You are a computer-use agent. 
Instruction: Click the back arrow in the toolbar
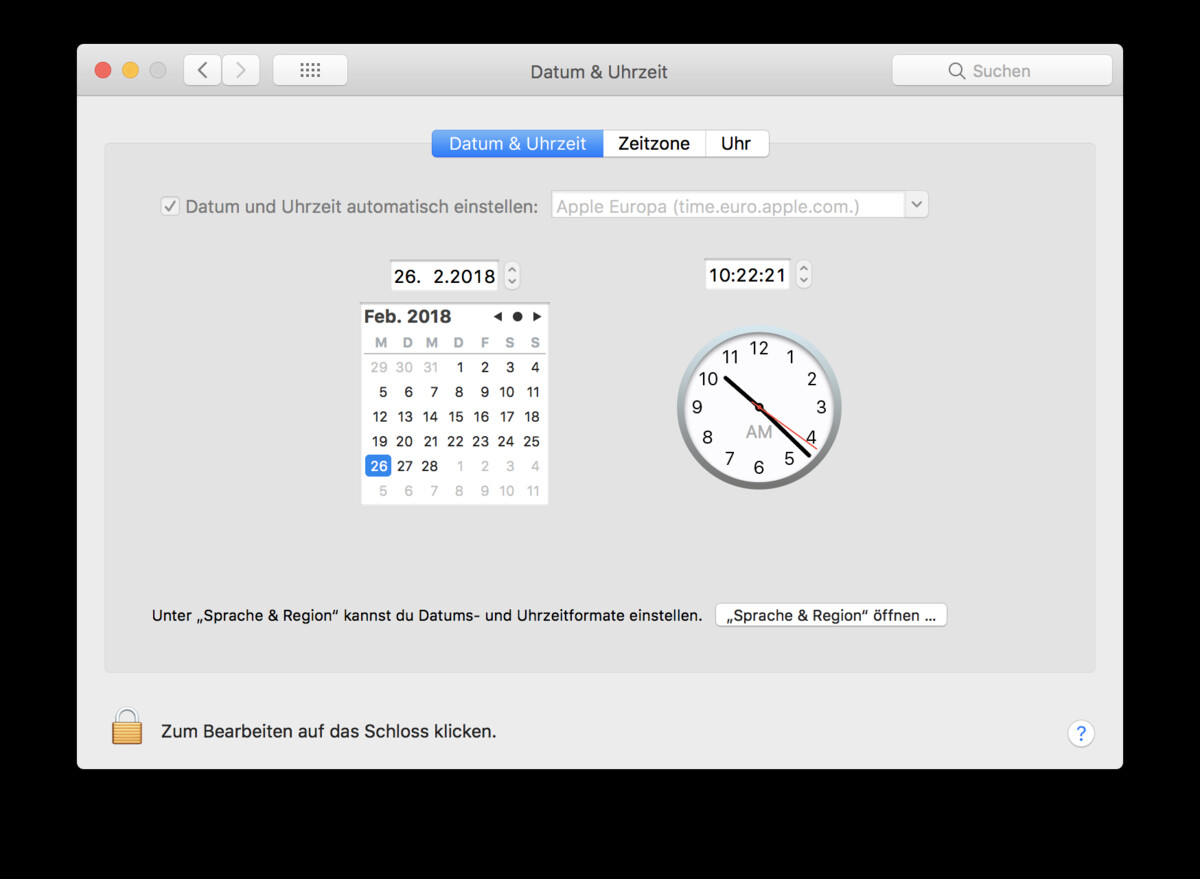coord(201,70)
